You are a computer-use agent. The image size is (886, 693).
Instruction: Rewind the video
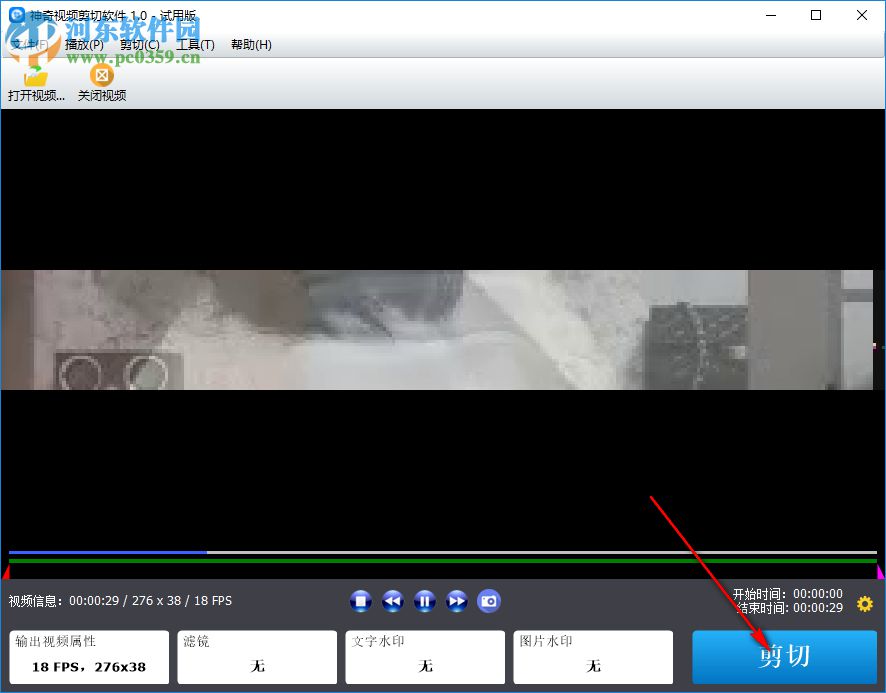[393, 601]
